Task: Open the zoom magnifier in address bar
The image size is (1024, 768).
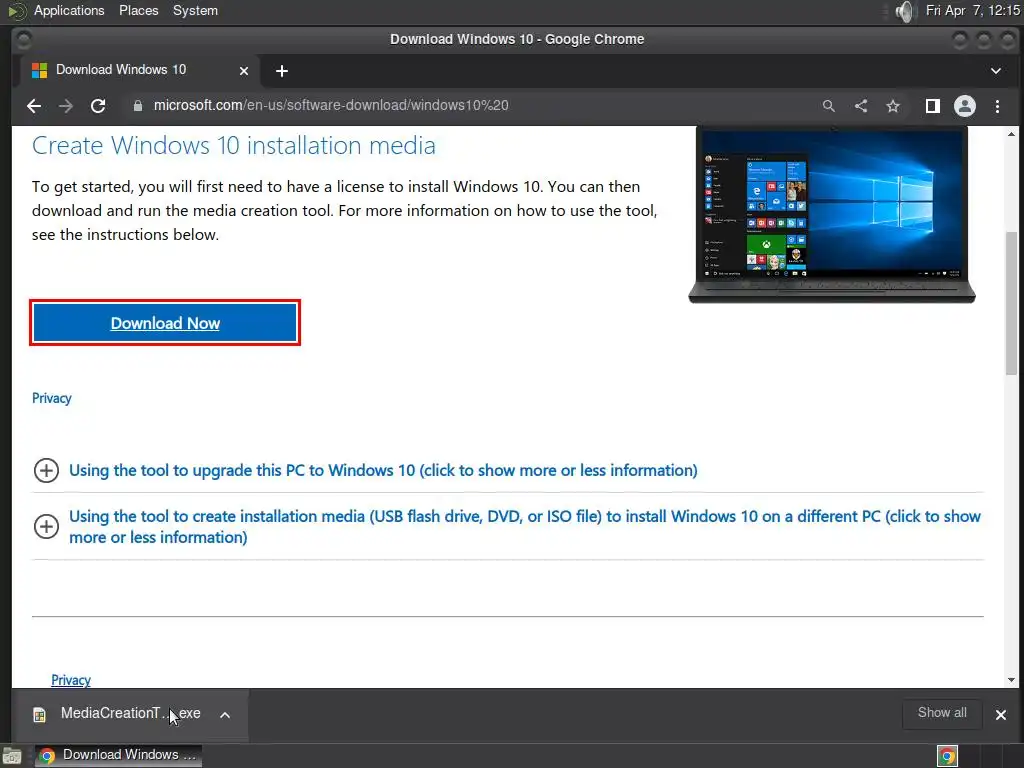Action: 829,106
